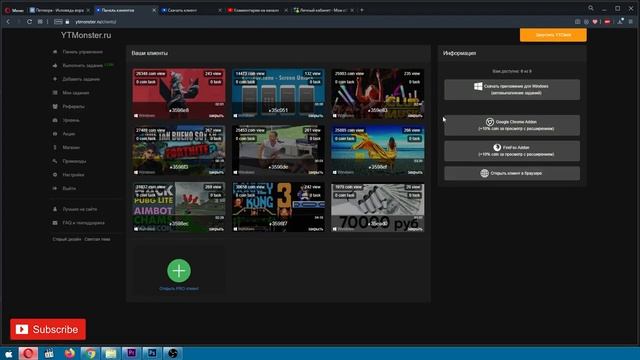
Task: Click the Google Chrome Addon button
Action: click(512, 125)
